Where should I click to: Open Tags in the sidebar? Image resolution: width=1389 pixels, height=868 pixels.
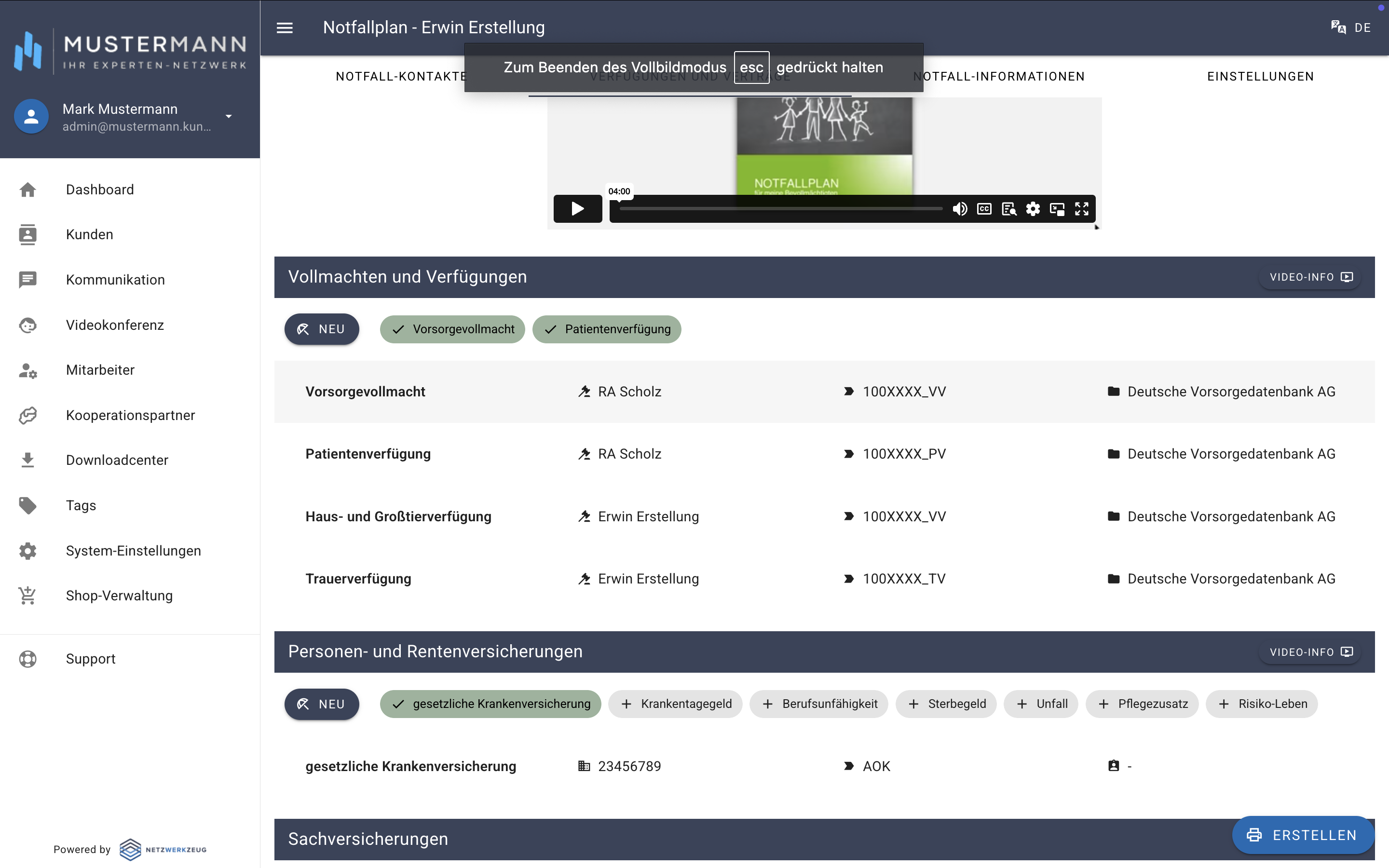click(130, 505)
